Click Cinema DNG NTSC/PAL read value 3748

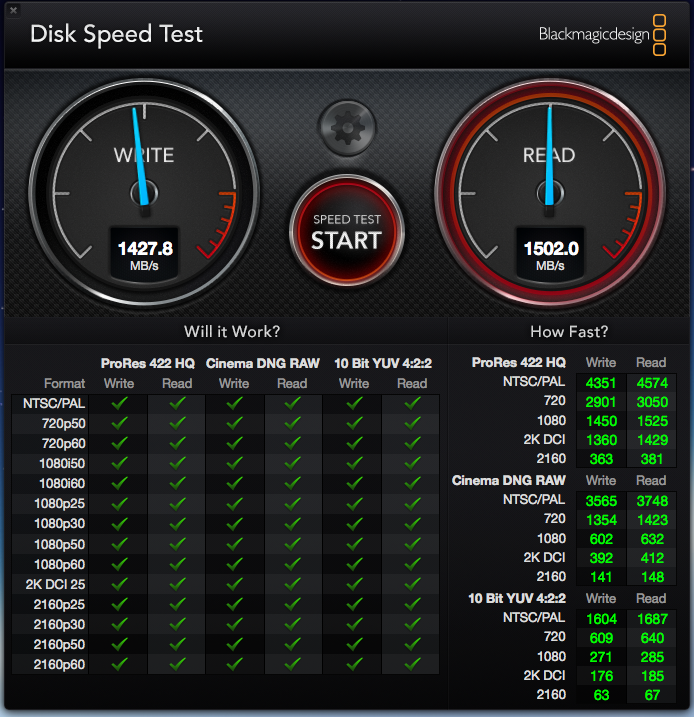tap(652, 501)
